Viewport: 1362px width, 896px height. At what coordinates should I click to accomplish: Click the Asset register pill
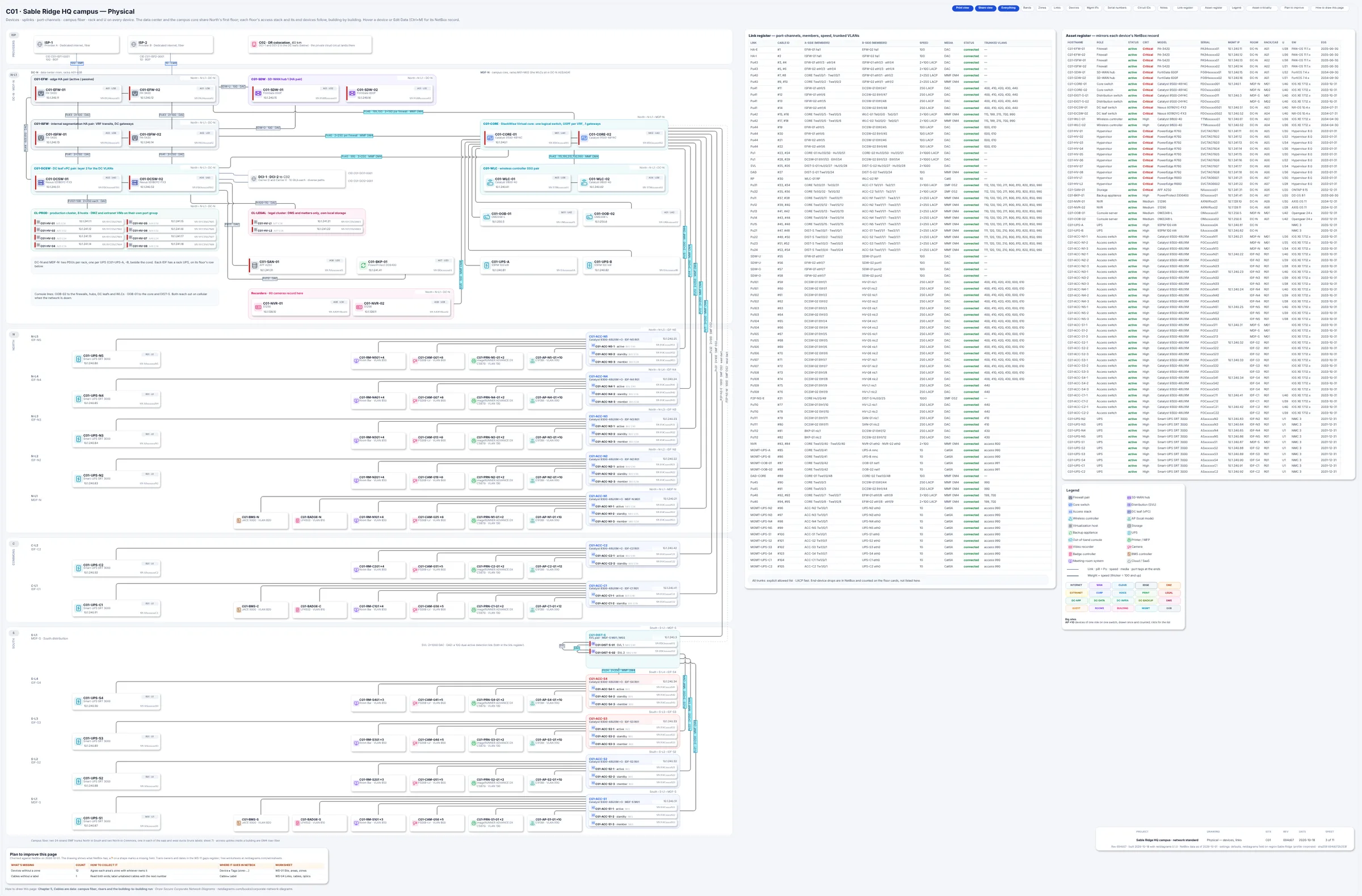tap(1213, 8)
